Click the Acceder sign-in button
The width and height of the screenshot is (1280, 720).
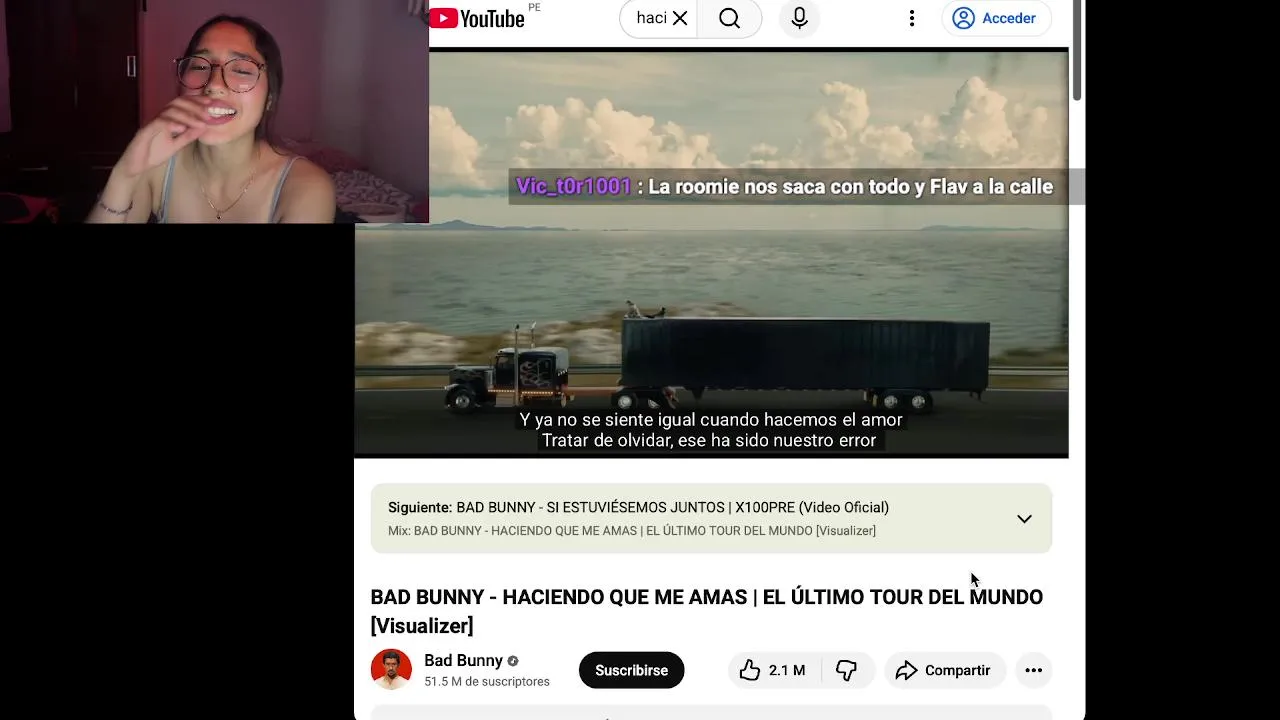(x=994, y=18)
